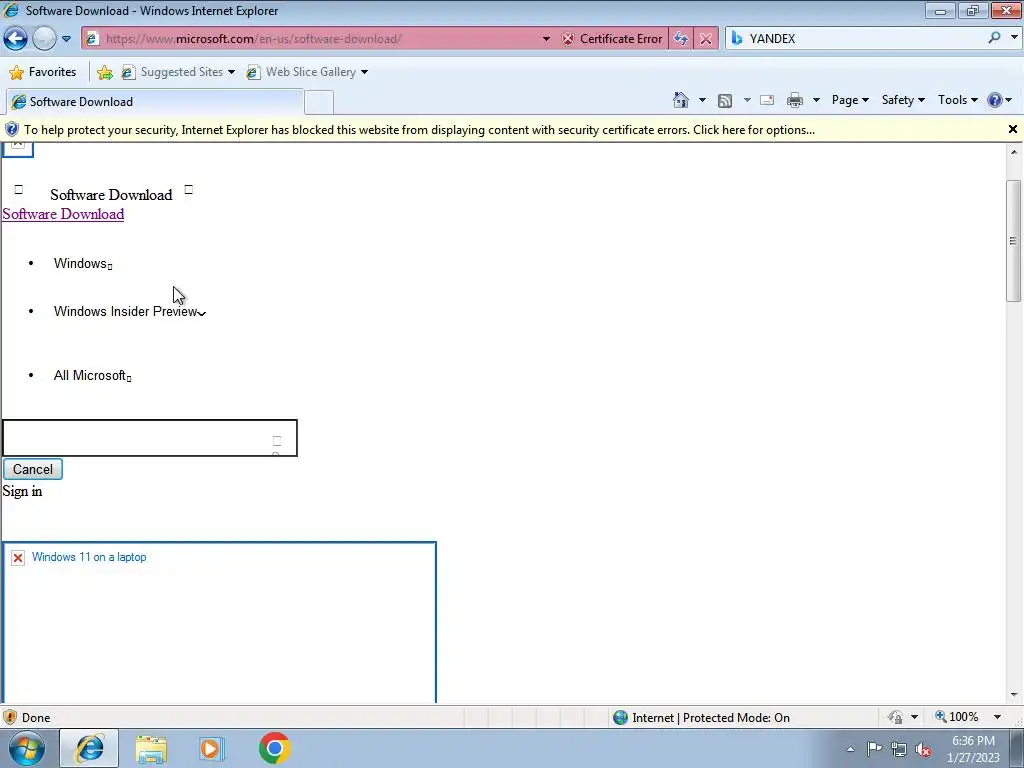Screen dimensions: 1024x768
Task: Click the search magnifier icon
Action: coord(994,38)
